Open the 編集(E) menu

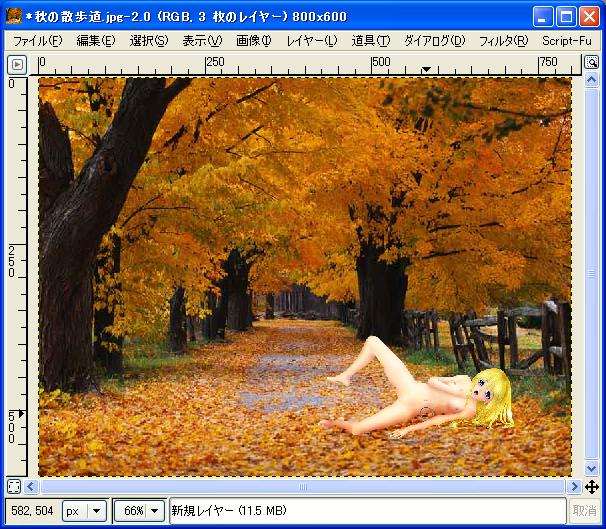pyautogui.click(x=96, y=41)
